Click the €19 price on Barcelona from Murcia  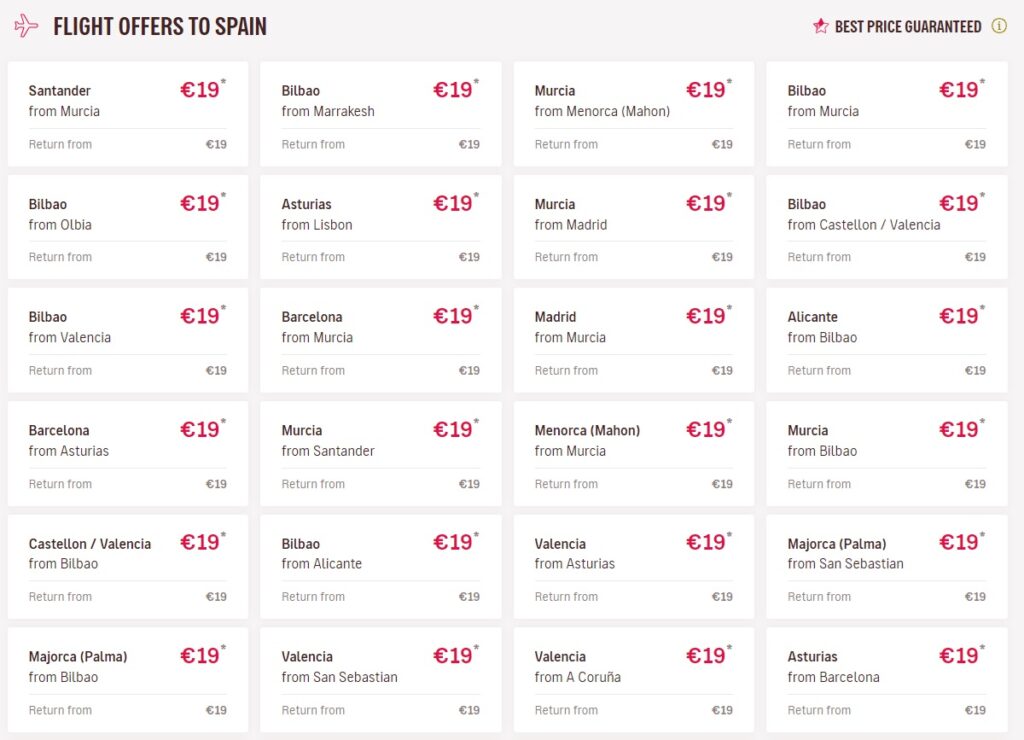(453, 316)
